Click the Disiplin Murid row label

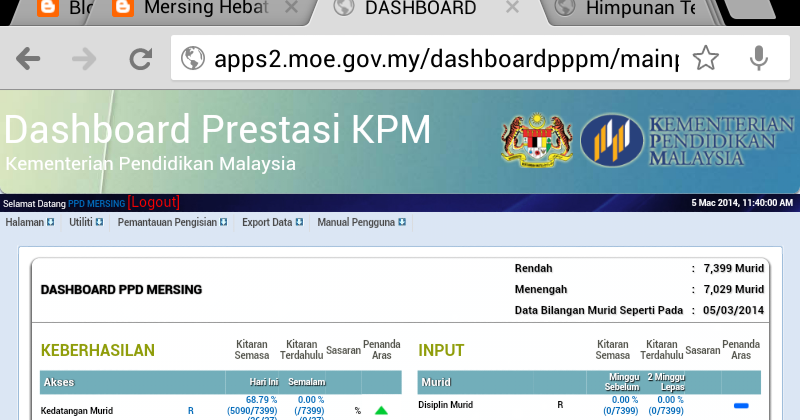(x=445, y=405)
